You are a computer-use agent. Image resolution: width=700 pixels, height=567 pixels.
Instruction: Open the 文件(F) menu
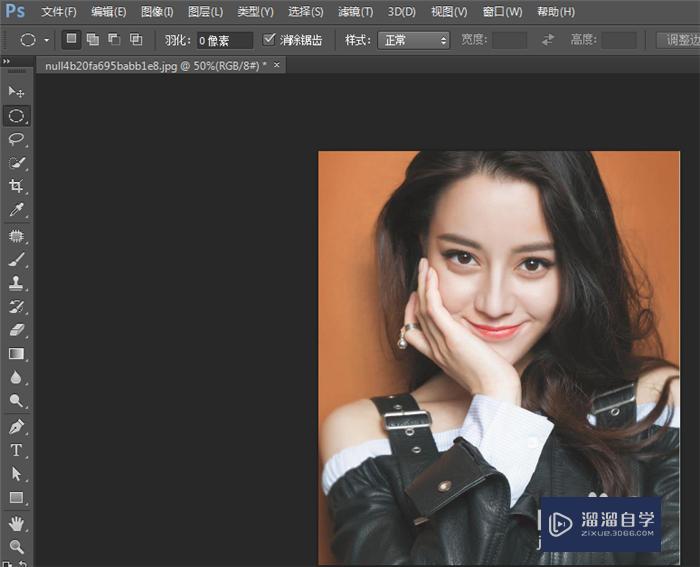tap(58, 12)
